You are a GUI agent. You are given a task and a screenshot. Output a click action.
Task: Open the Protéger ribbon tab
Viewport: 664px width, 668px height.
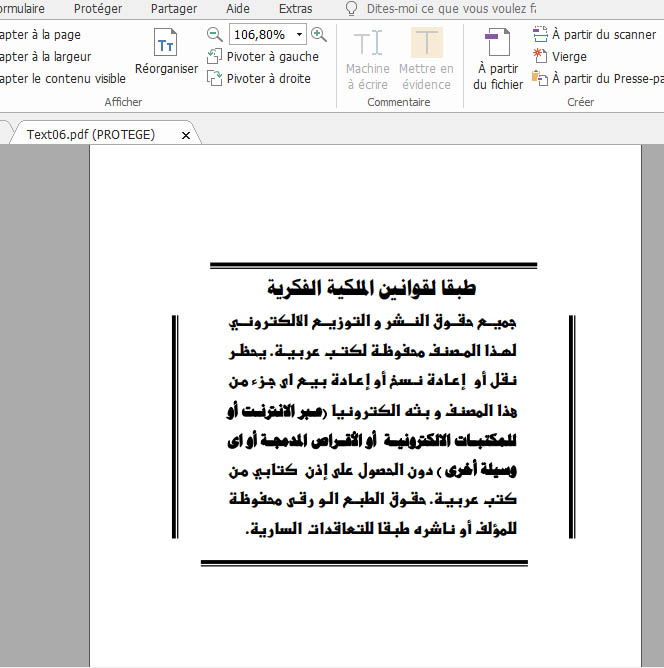click(98, 9)
